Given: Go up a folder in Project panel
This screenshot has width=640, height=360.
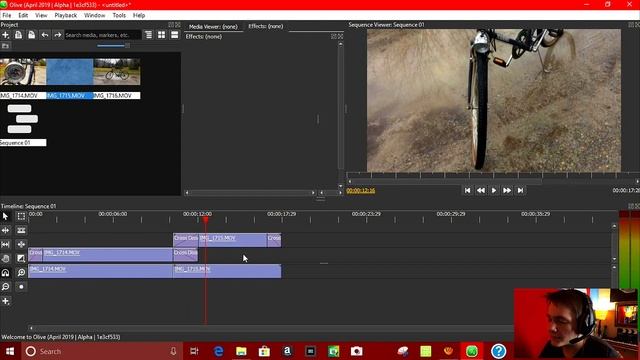Looking at the screenshot, I should pyautogui.click(x=5, y=46).
